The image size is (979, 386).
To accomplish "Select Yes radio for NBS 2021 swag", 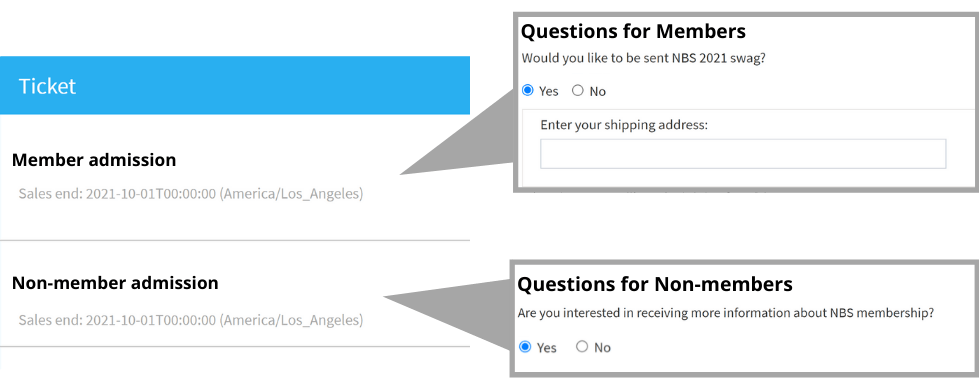I will [x=528, y=91].
